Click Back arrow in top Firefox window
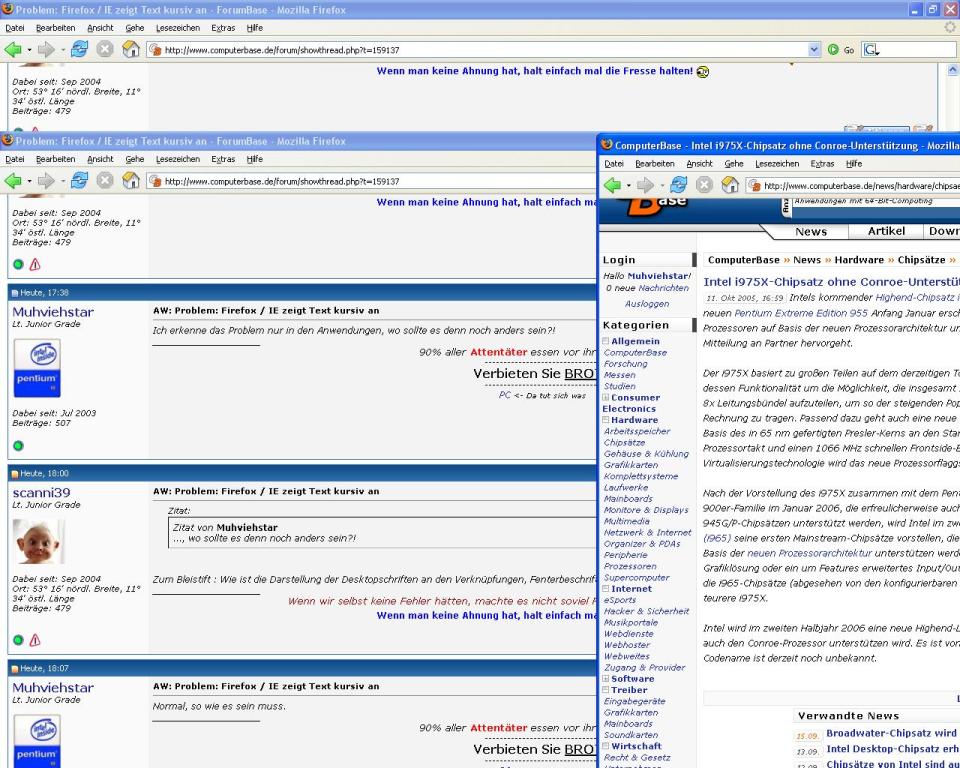 (x=13, y=50)
